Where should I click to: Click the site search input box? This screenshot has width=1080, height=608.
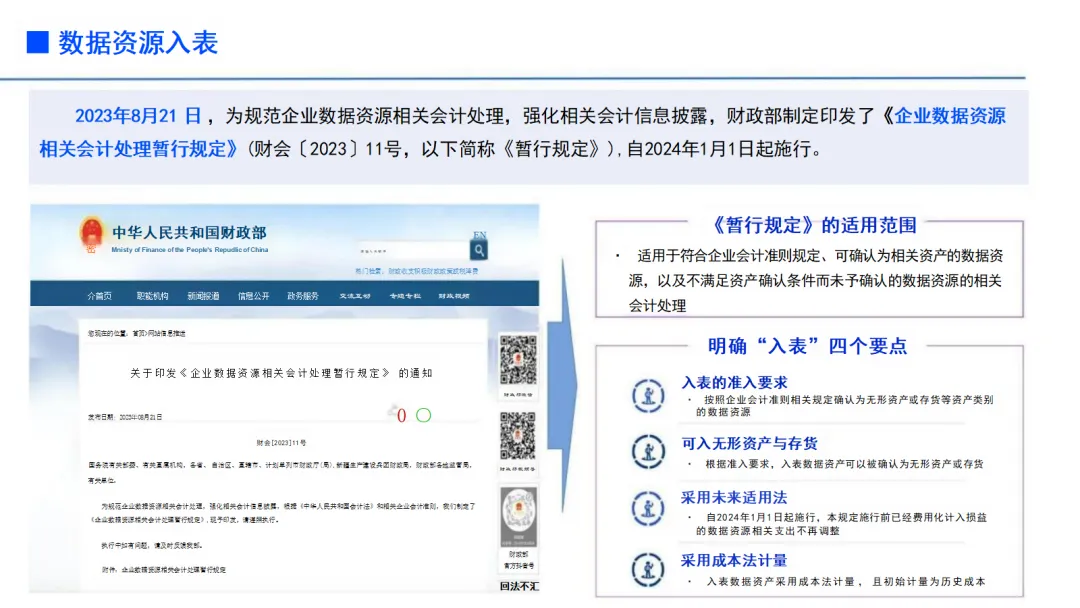(x=413, y=251)
